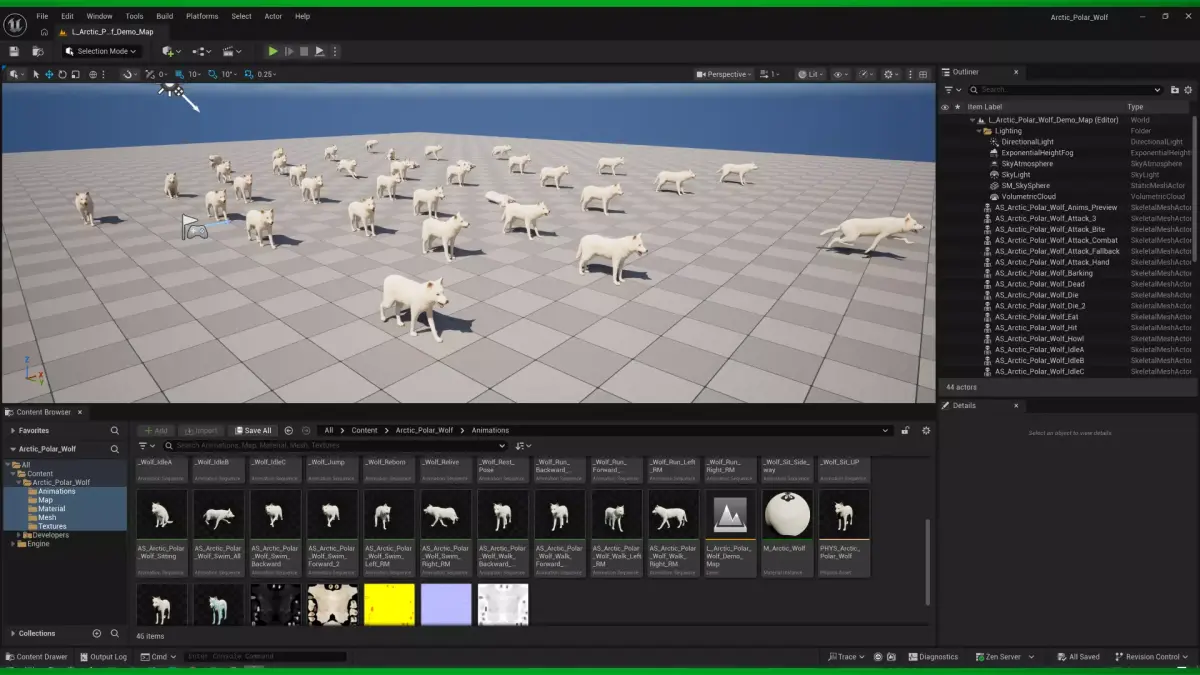
Task: Open the Tools menu
Action: (134, 16)
